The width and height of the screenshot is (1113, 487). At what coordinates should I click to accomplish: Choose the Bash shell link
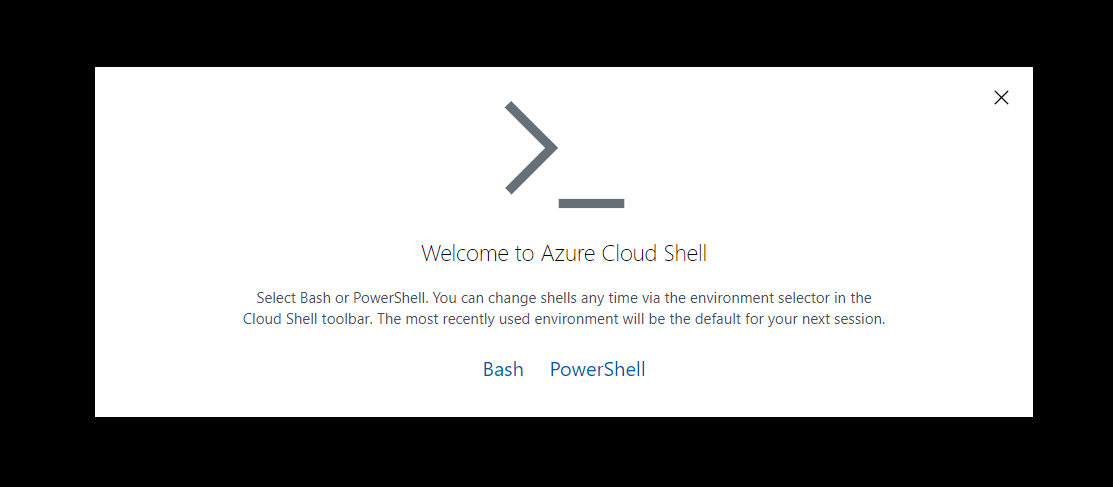(x=503, y=369)
